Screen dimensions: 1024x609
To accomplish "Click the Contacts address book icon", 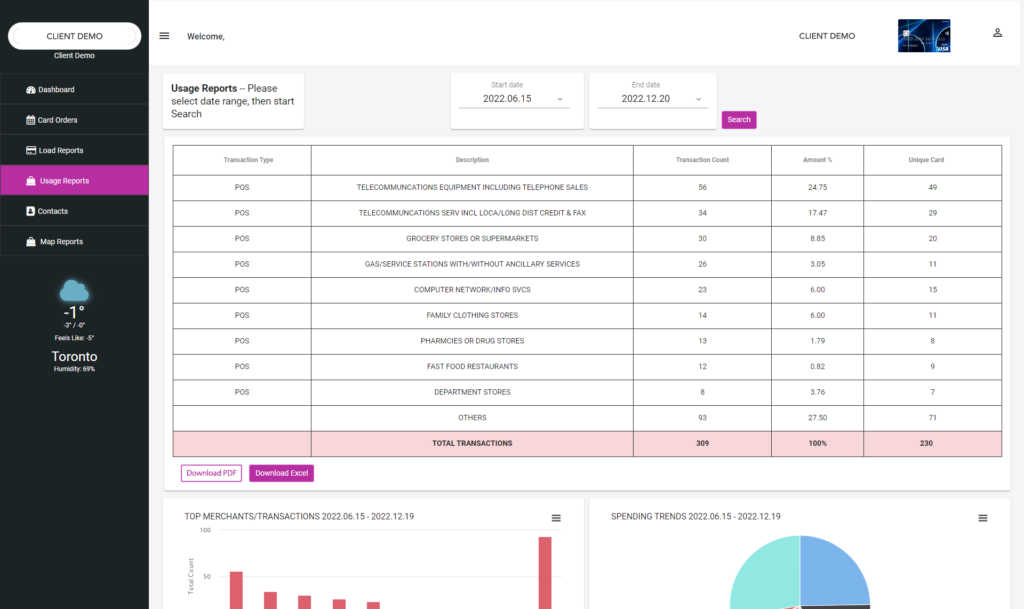I will click(30, 211).
